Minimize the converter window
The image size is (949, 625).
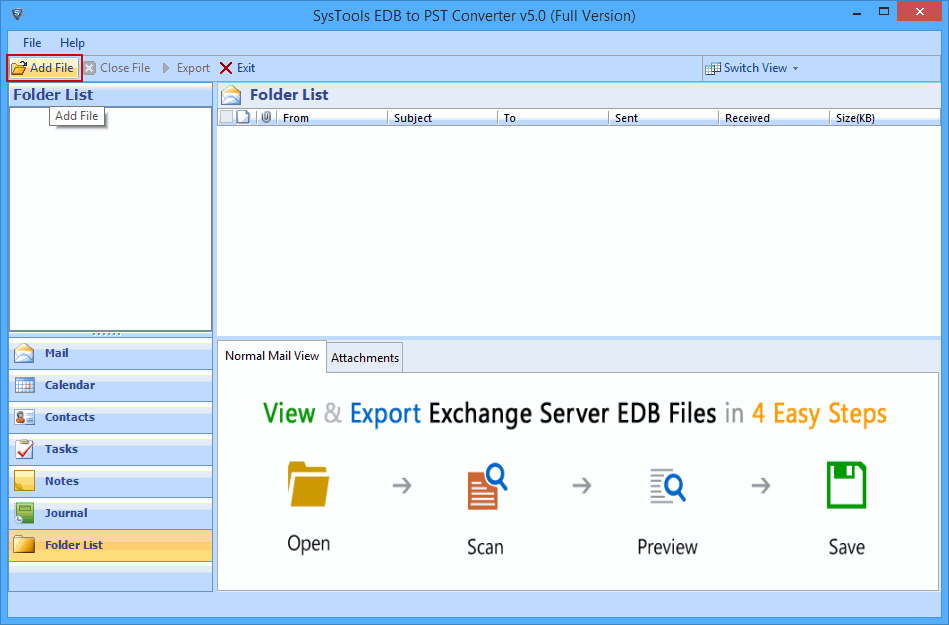[x=857, y=12]
